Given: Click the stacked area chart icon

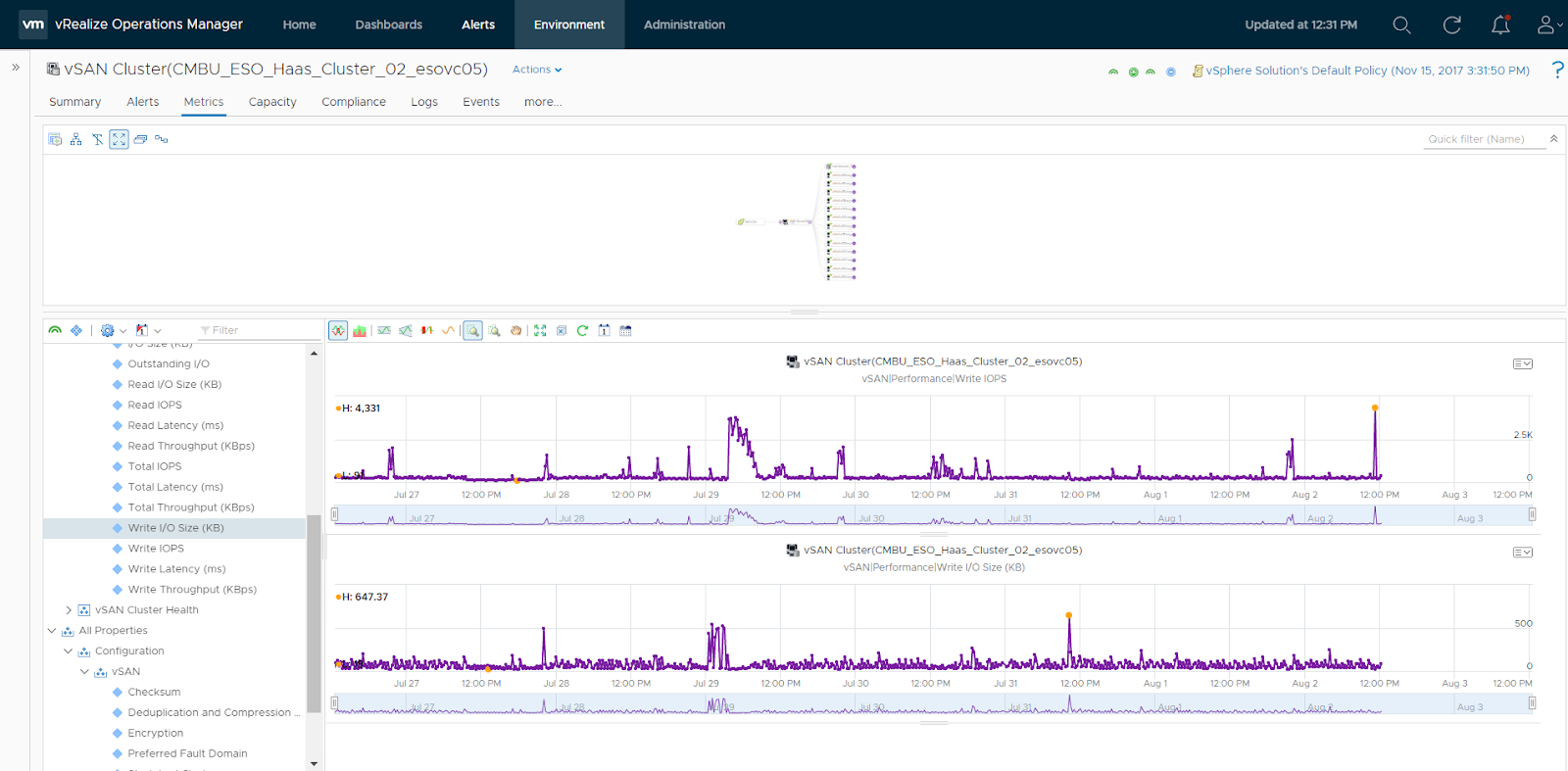Looking at the screenshot, I should (x=360, y=331).
